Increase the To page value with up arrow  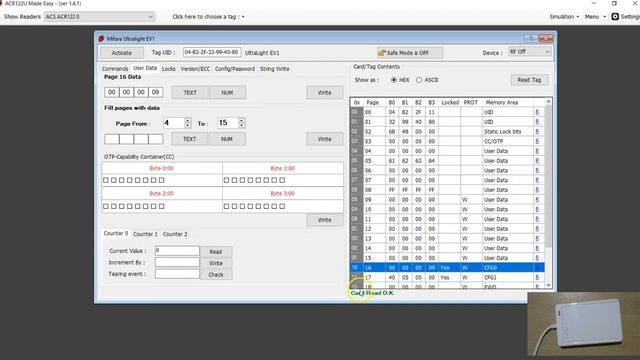point(242,120)
